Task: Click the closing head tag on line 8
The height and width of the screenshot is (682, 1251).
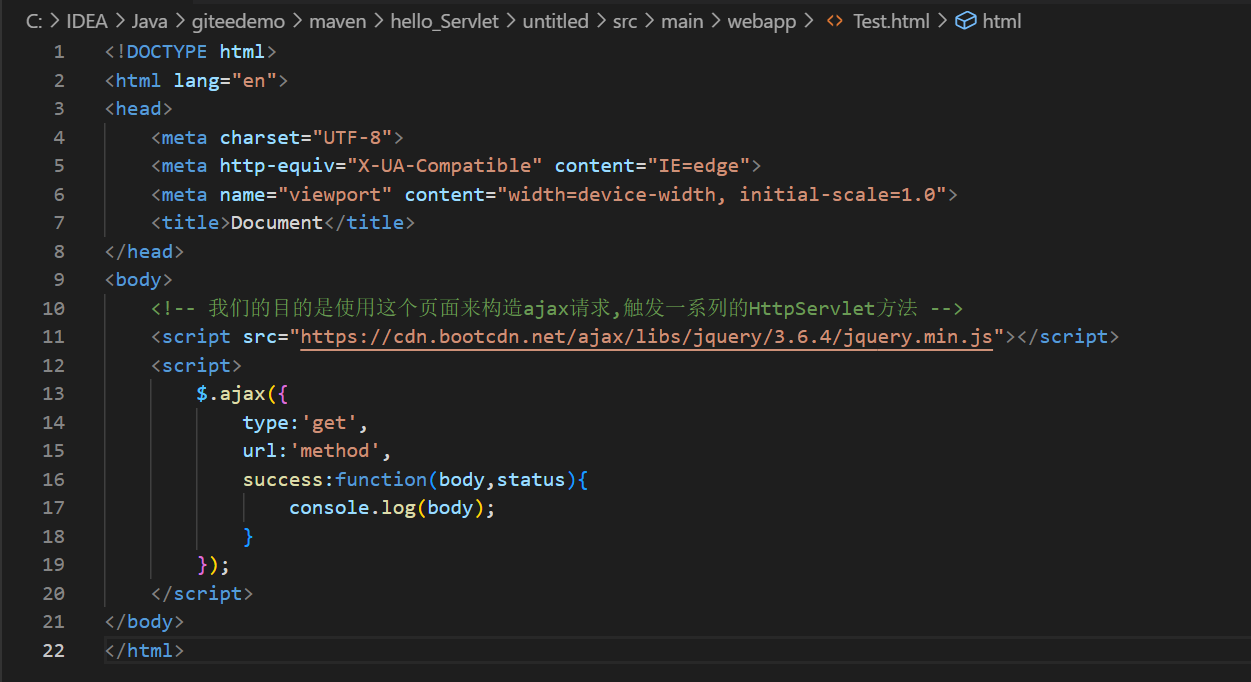Action: pyautogui.click(x=144, y=251)
